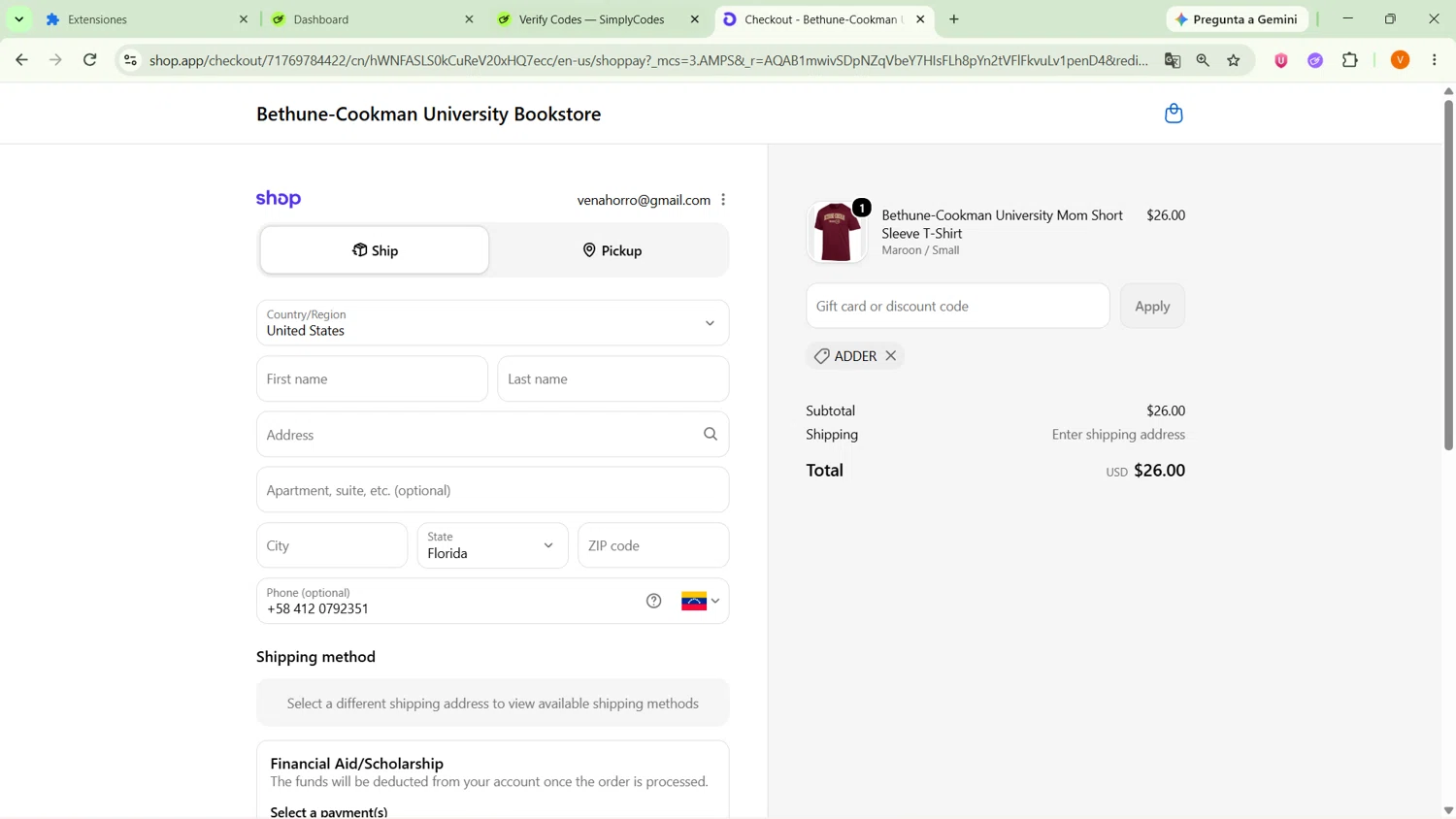1456x819 pixels.
Task: Focus the Apartment, suite field
Action: tap(493, 490)
